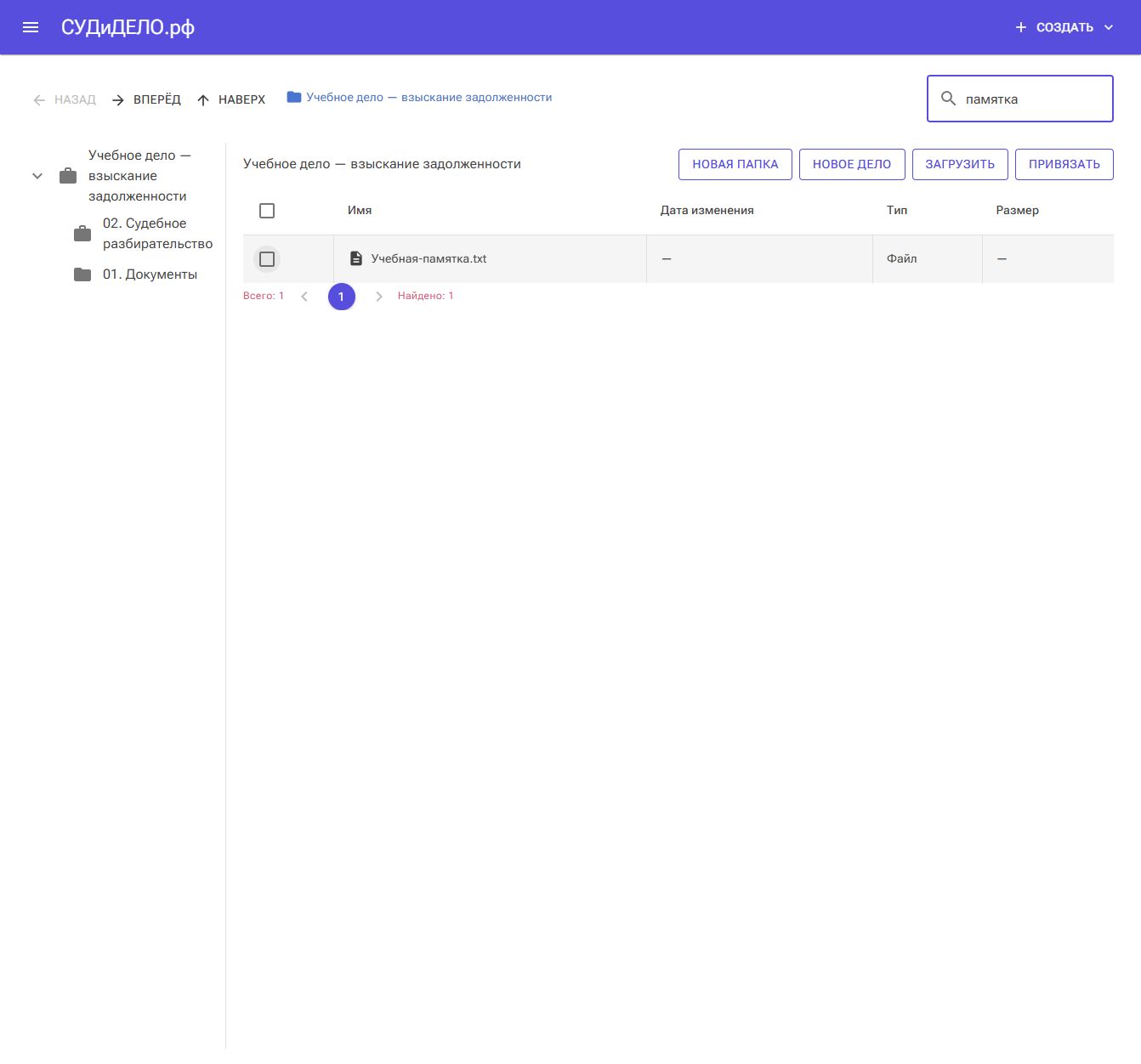Click the ЗАГРУЗИТЬ upload button

click(x=960, y=164)
